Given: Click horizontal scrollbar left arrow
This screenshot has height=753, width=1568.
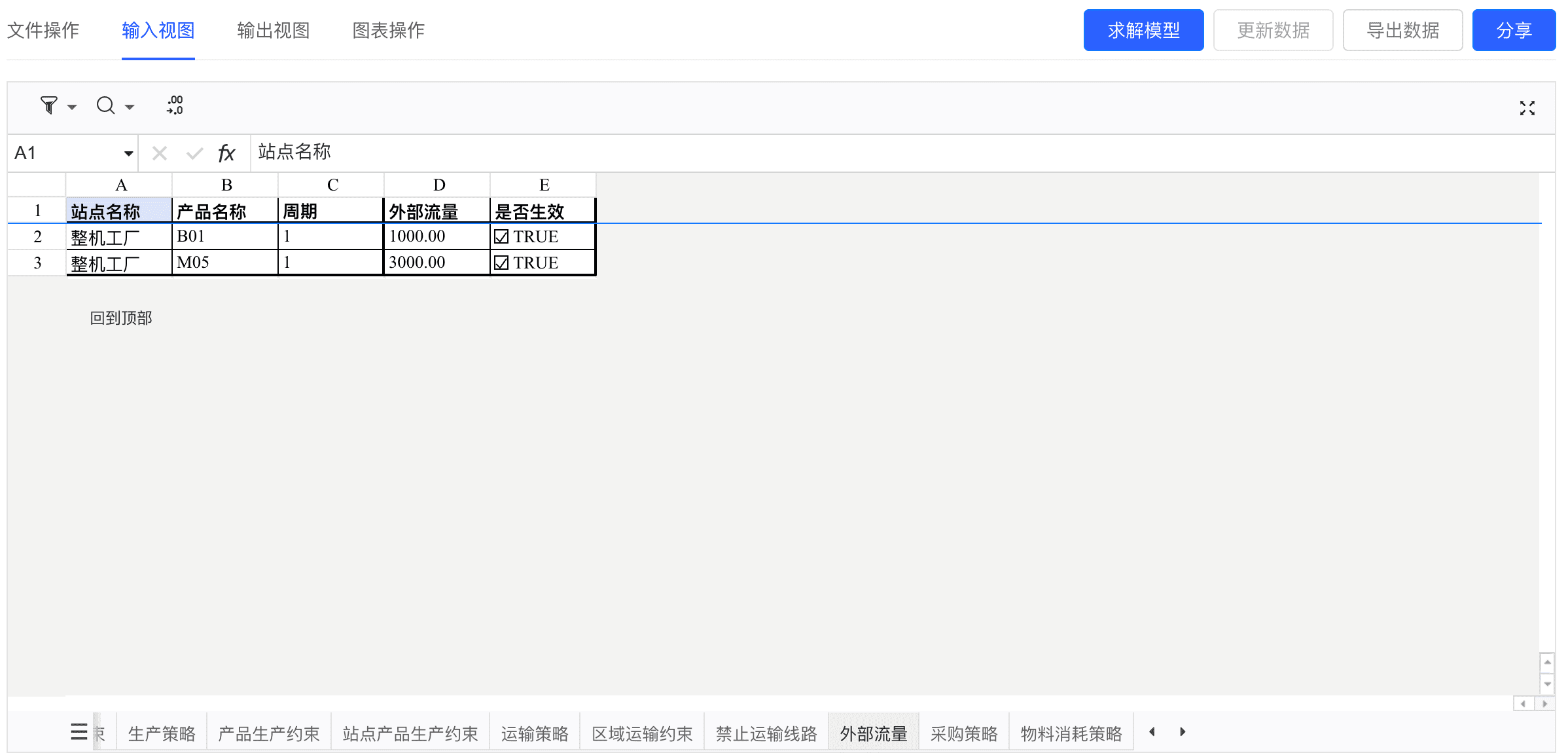Looking at the screenshot, I should pyautogui.click(x=1523, y=703).
